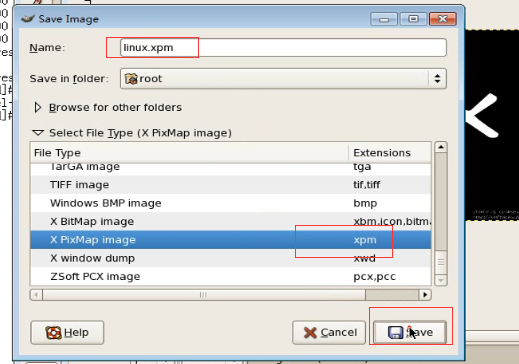Click the xpm extension cell

(365, 240)
